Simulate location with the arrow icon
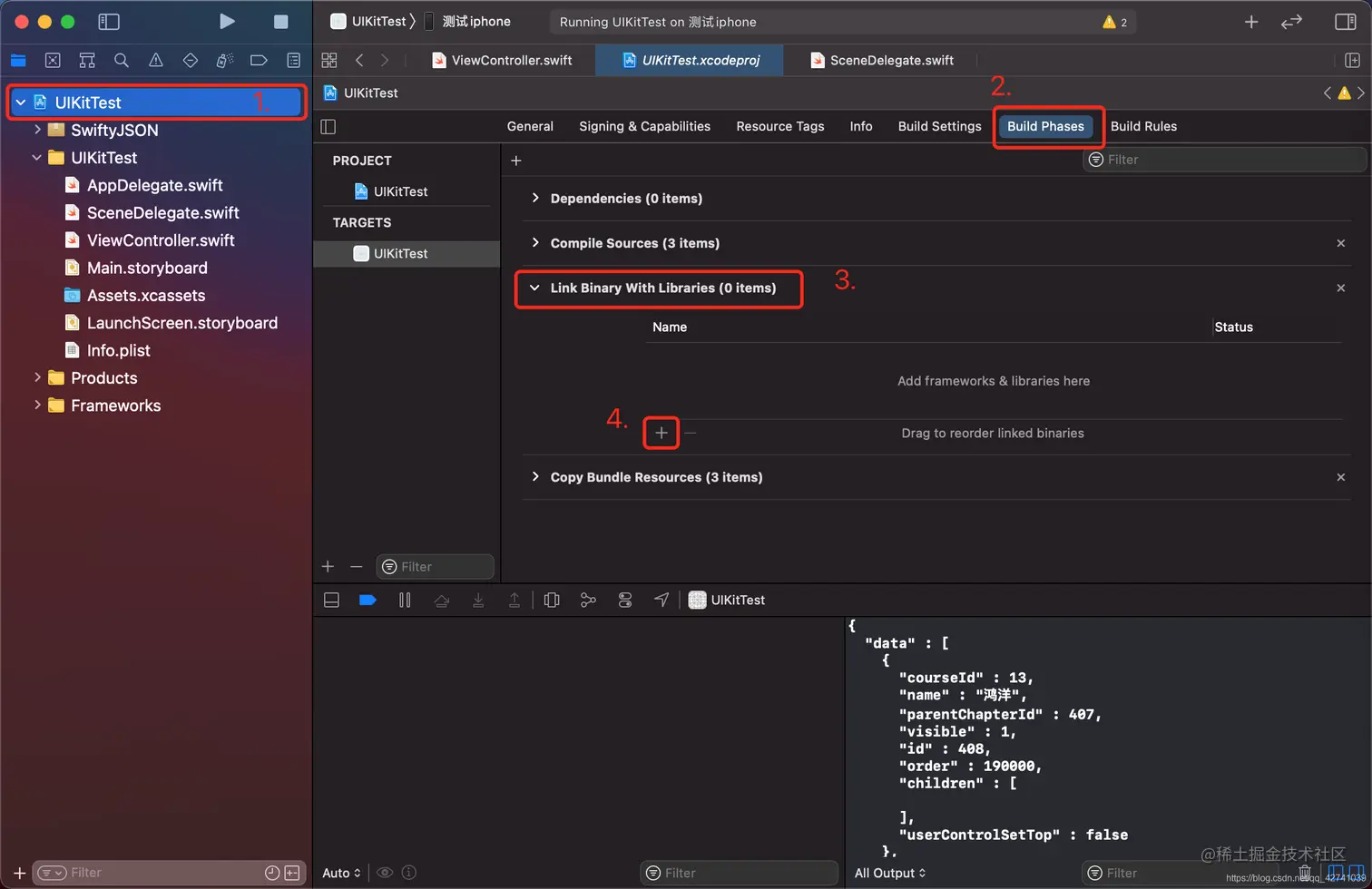The image size is (1372, 889). pos(661,600)
